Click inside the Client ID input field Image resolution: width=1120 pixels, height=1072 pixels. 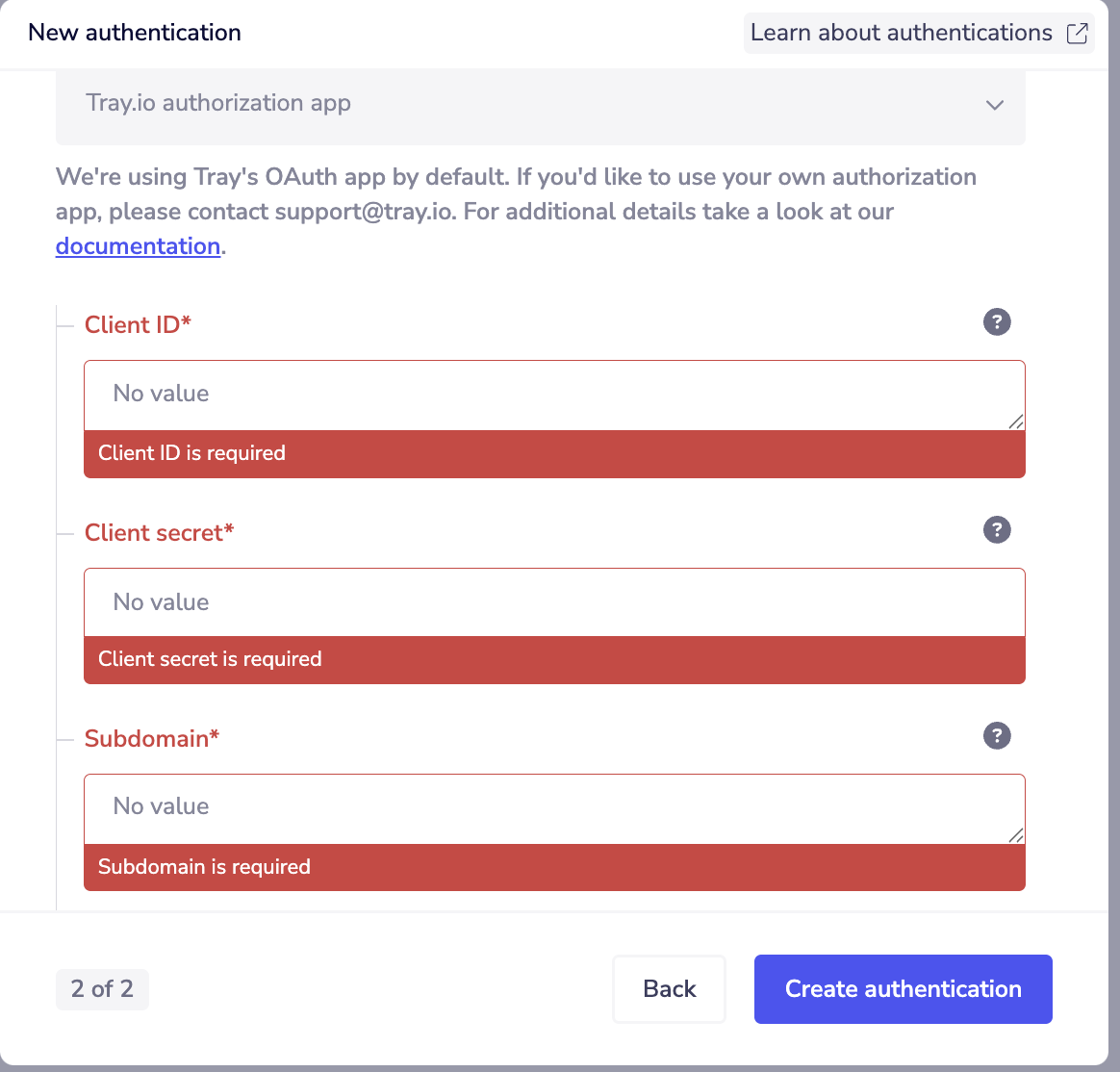pyautogui.click(x=554, y=394)
